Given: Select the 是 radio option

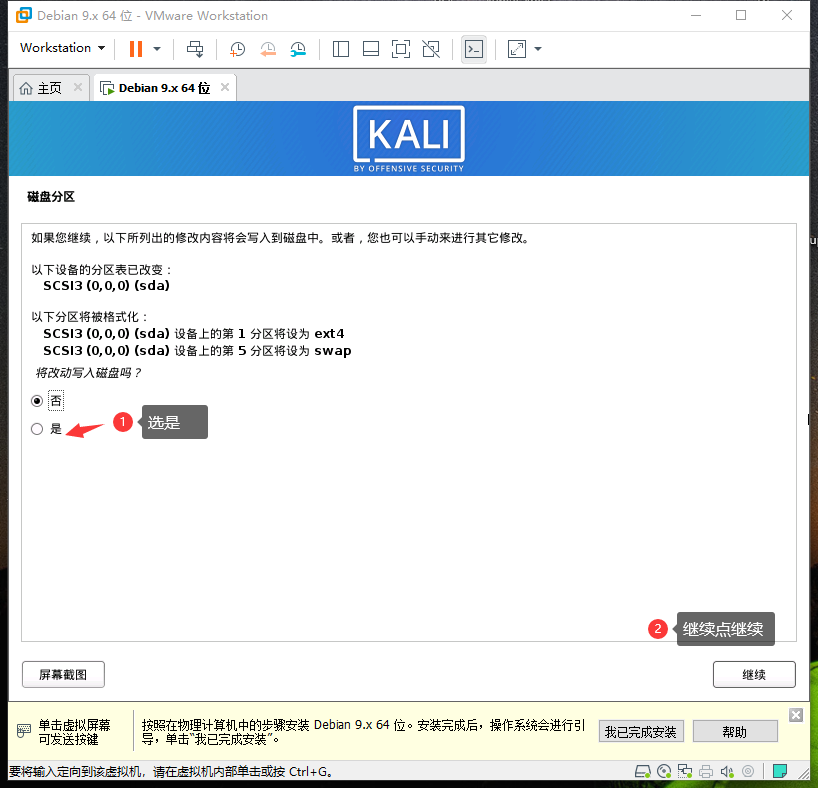Looking at the screenshot, I should point(37,429).
